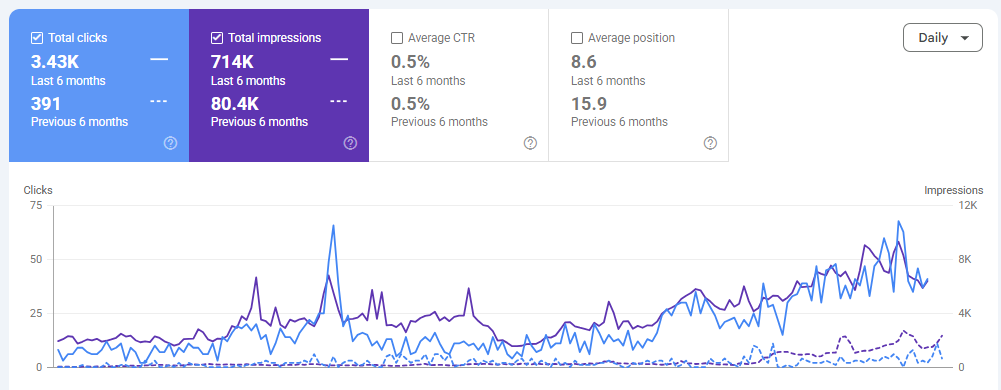The image size is (1001, 390).
Task: Click 'Previous 6 months' under Average position
Action: (619, 122)
